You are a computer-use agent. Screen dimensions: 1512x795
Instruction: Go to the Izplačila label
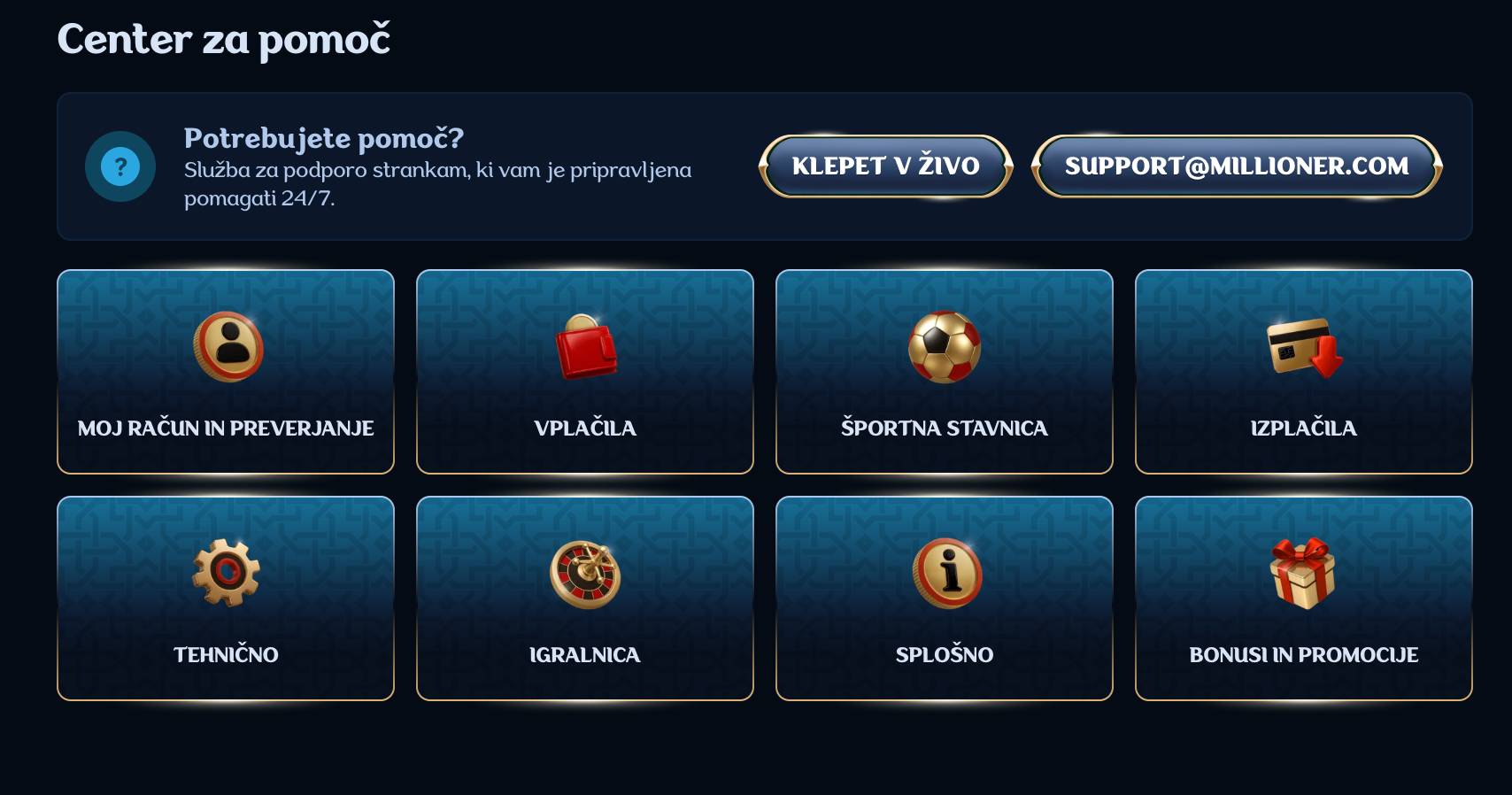(x=1303, y=428)
